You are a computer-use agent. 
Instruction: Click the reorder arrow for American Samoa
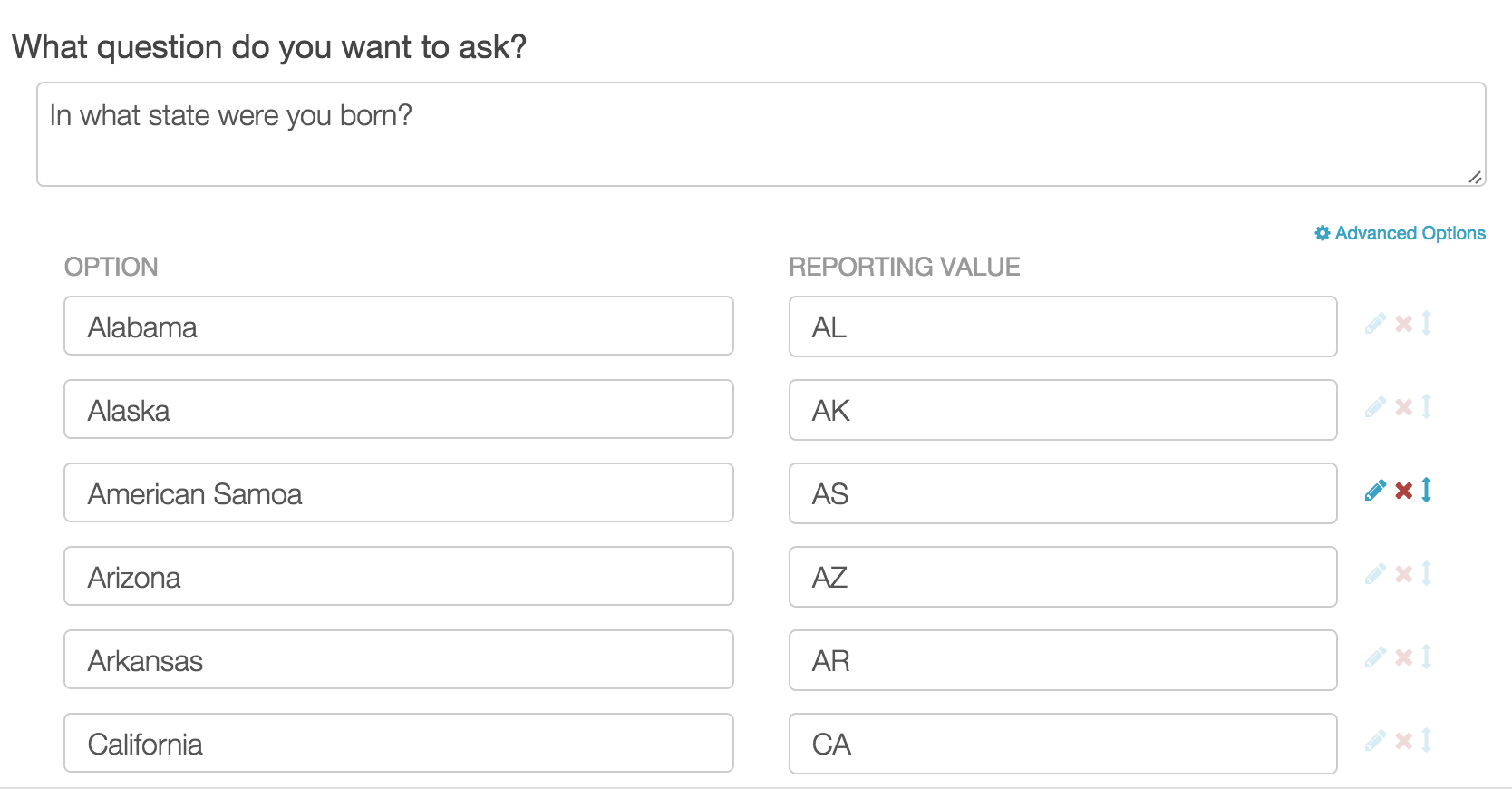pyautogui.click(x=1427, y=491)
